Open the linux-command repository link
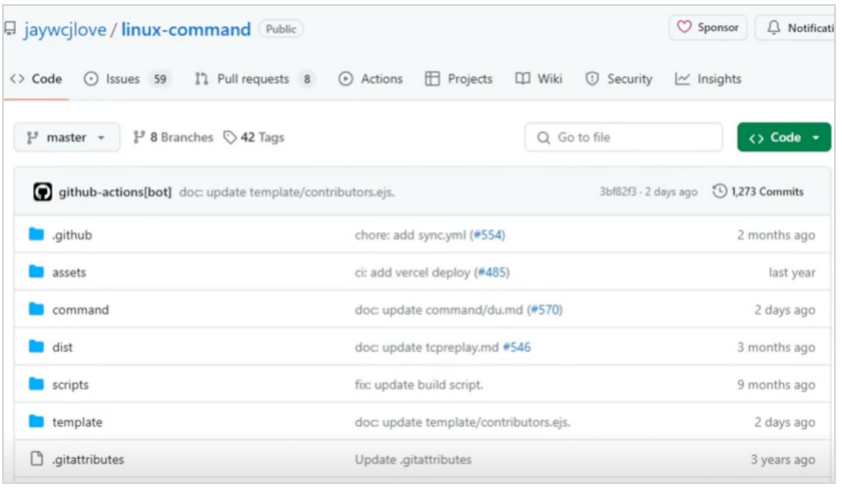This screenshot has height=490, width=842. tap(186, 29)
